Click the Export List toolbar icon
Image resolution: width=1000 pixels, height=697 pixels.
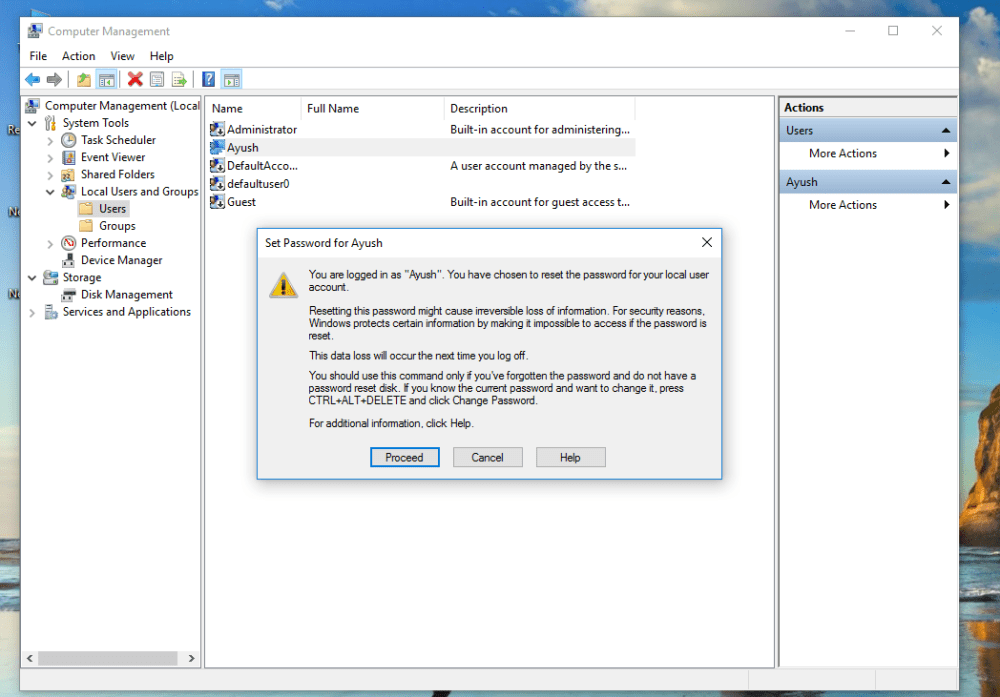click(x=179, y=80)
